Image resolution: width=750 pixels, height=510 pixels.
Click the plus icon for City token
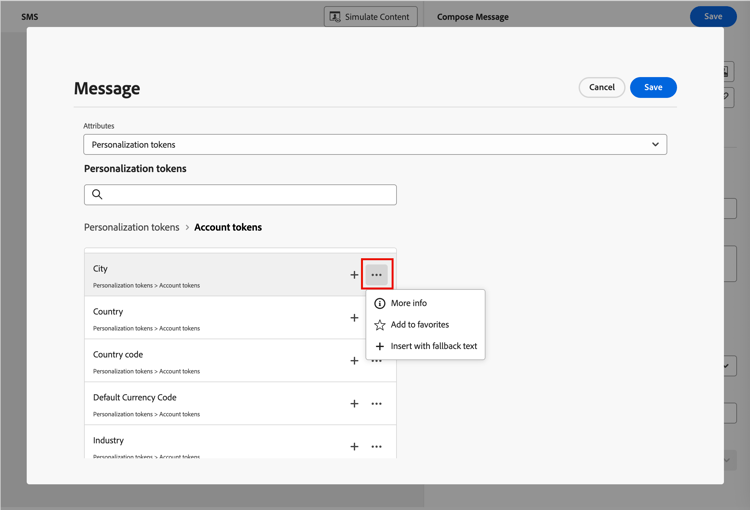pos(354,275)
